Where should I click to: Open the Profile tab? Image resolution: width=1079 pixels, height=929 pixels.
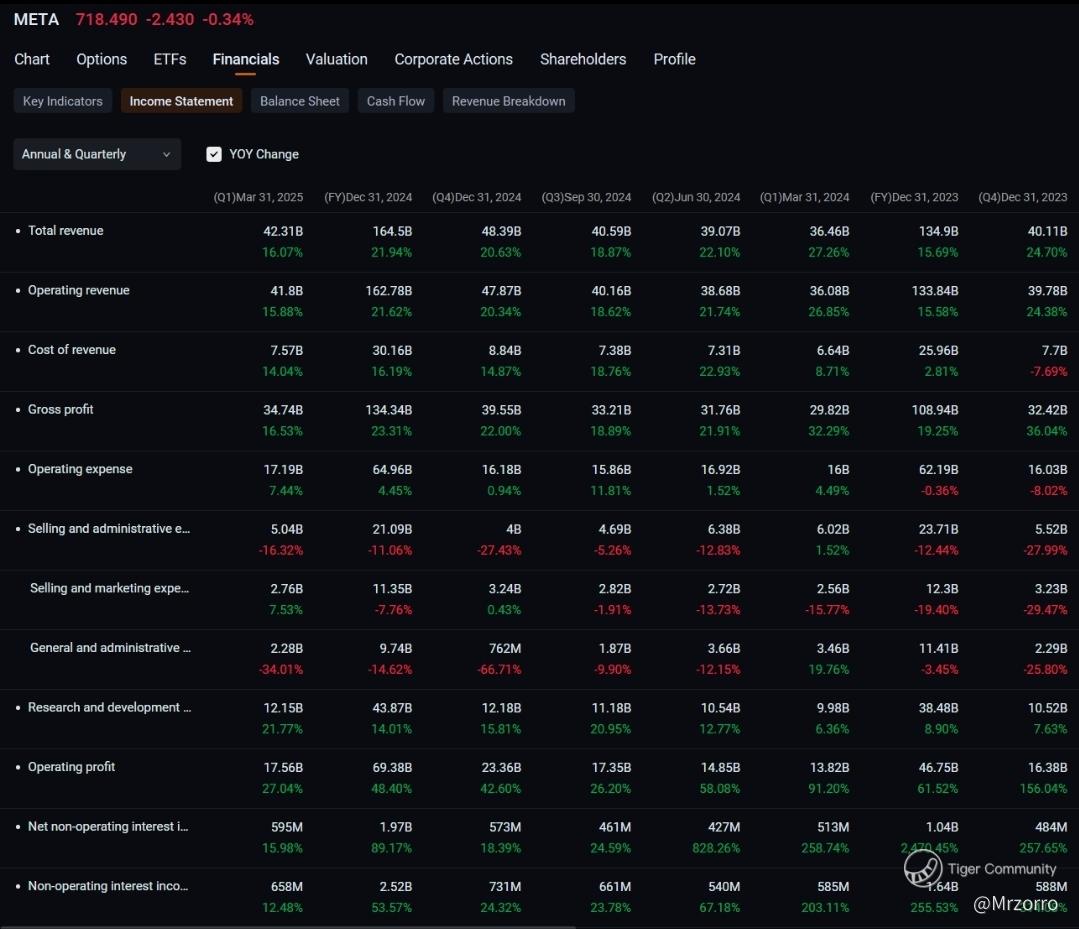coord(674,59)
